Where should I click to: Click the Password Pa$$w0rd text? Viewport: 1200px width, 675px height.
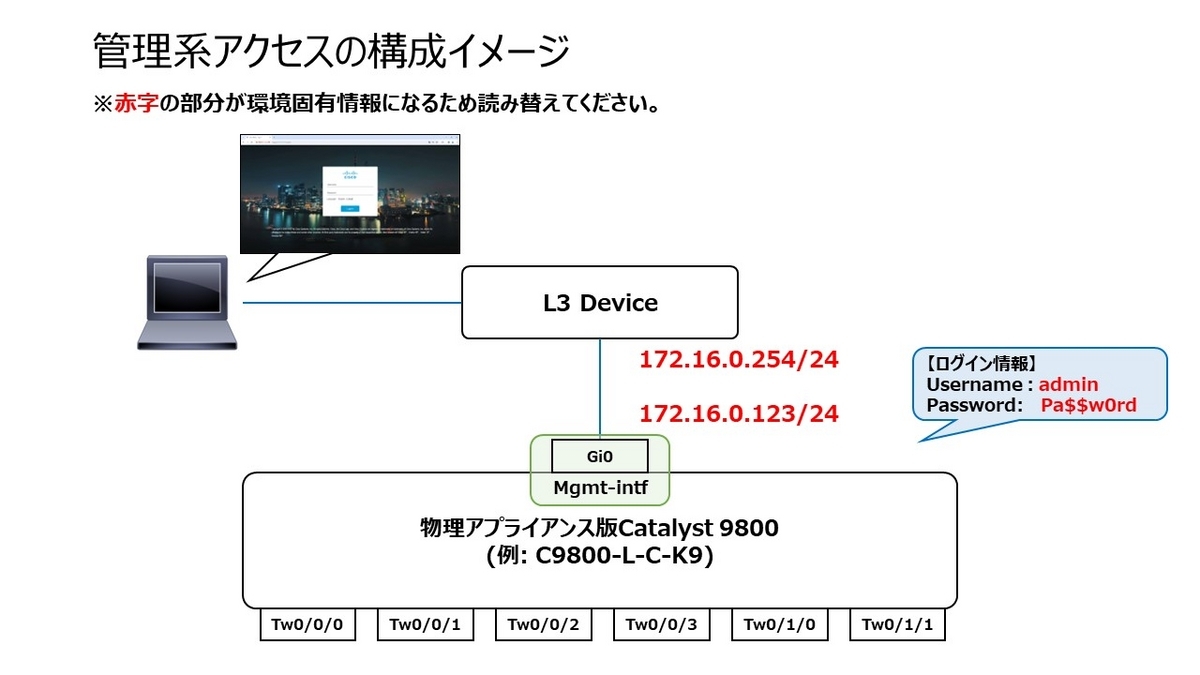coord(1031,405)
